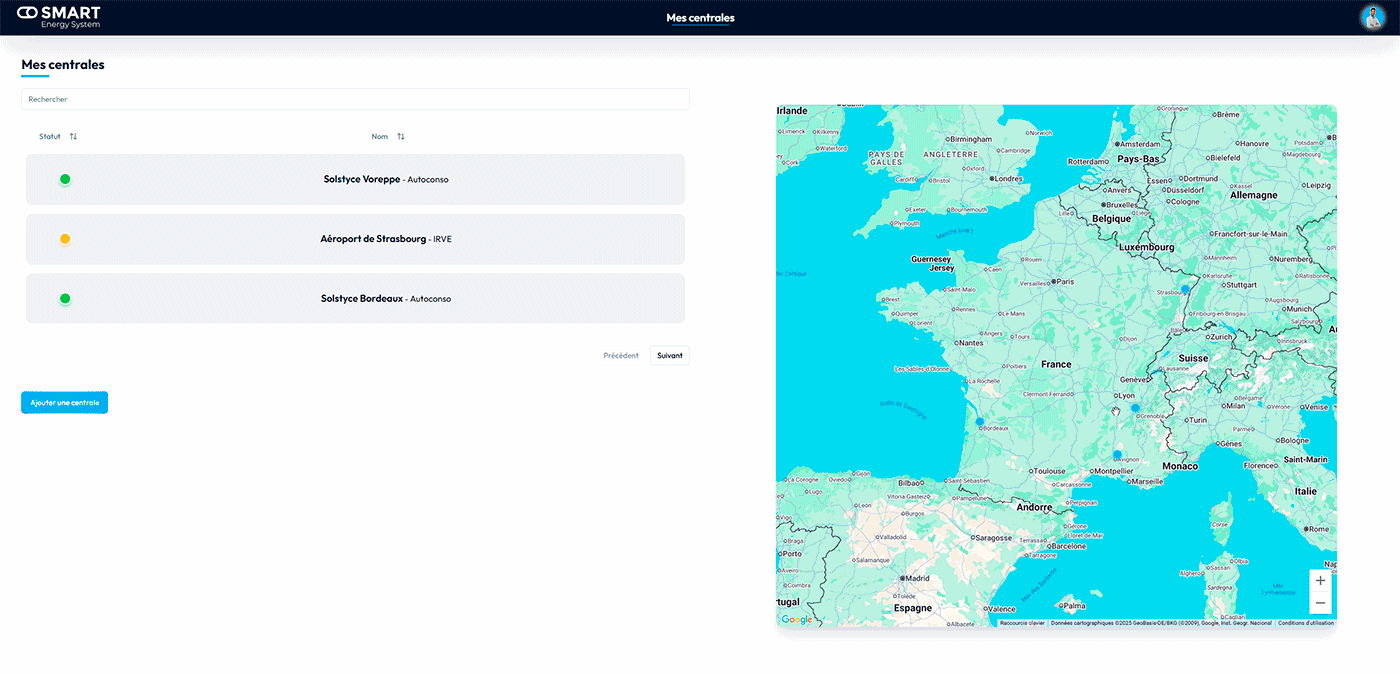Open the Solstyce Bordeaux row

click(355, 298)
